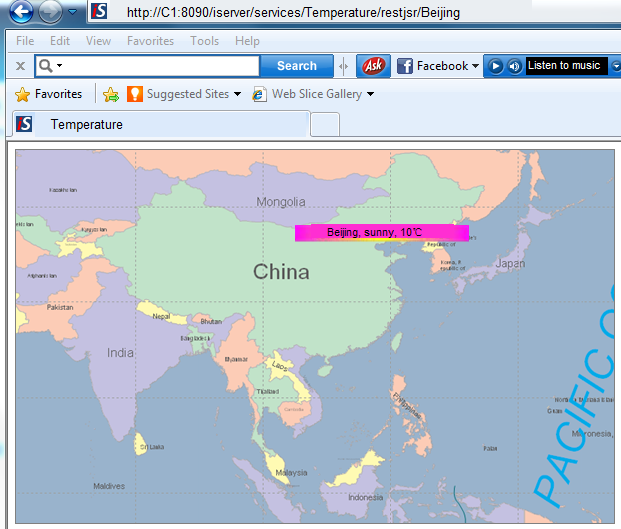Expand the Suggested Sites dropdown

[x=238, y=94]
